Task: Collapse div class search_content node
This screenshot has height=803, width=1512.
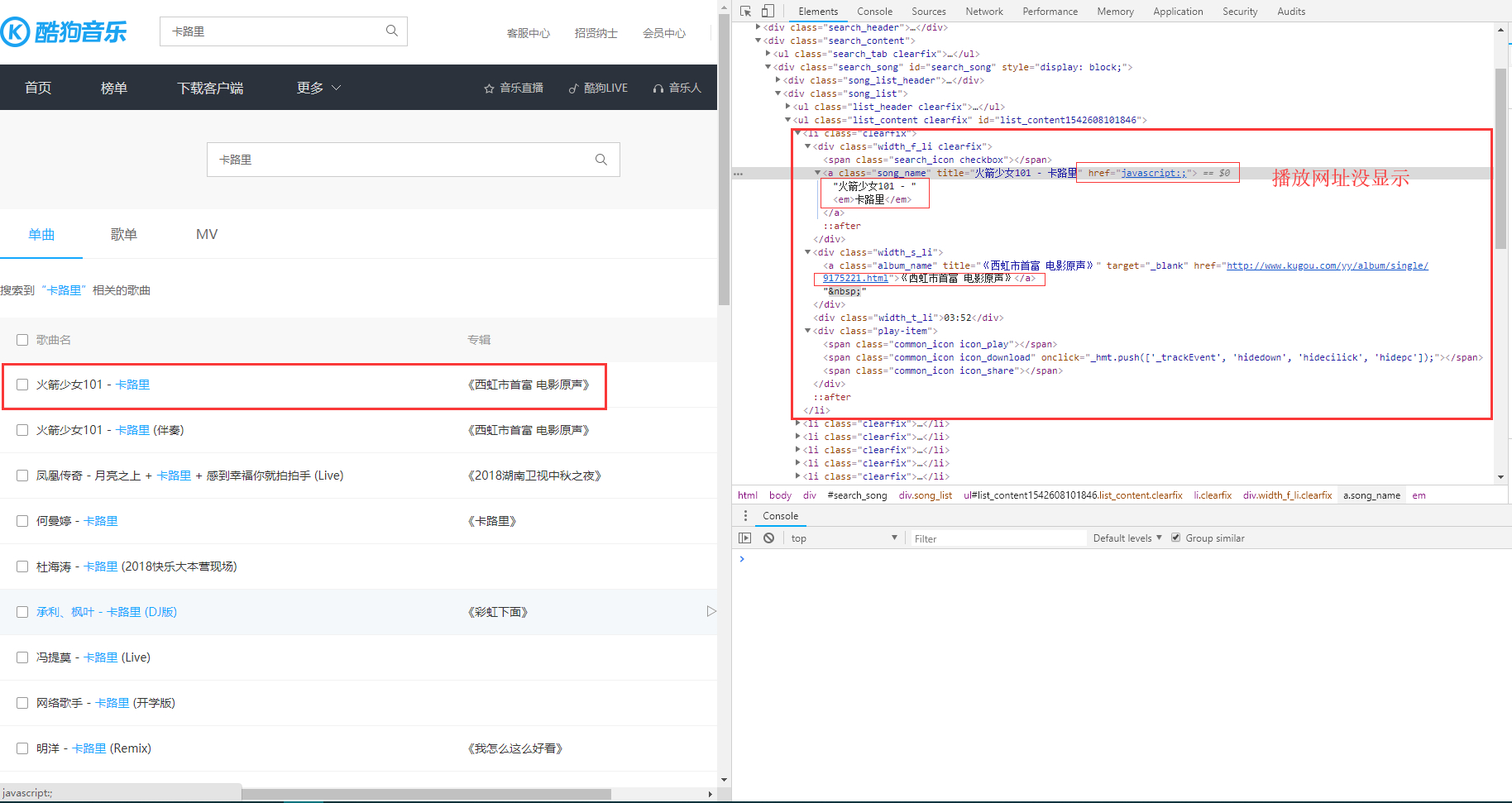Action: point(758,41)
